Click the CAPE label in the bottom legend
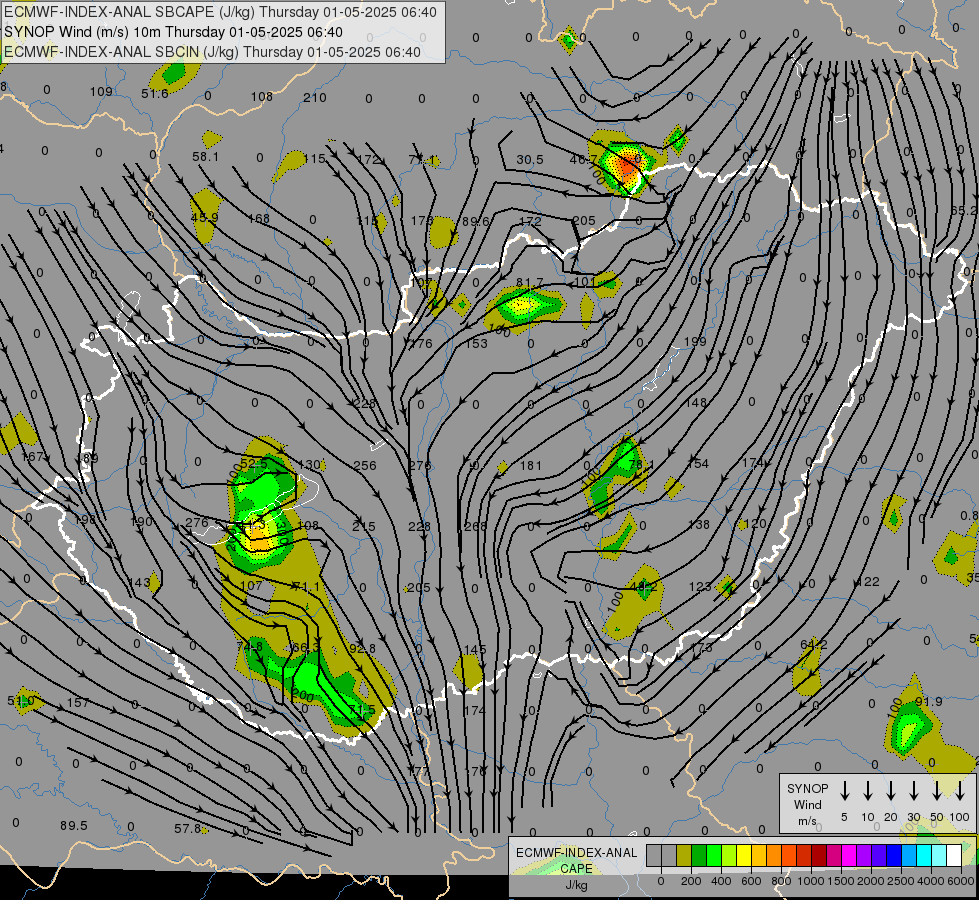Screen dimensions: 979x900 coord(576,869)
